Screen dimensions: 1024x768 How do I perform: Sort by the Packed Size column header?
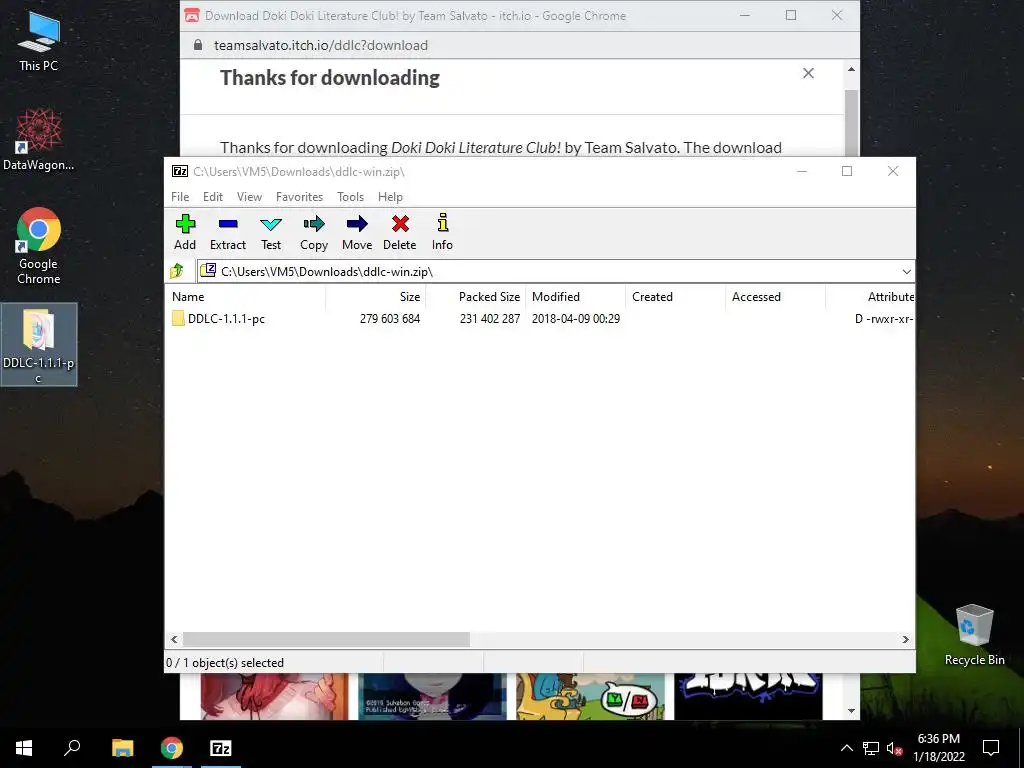(x=476, y=296)
